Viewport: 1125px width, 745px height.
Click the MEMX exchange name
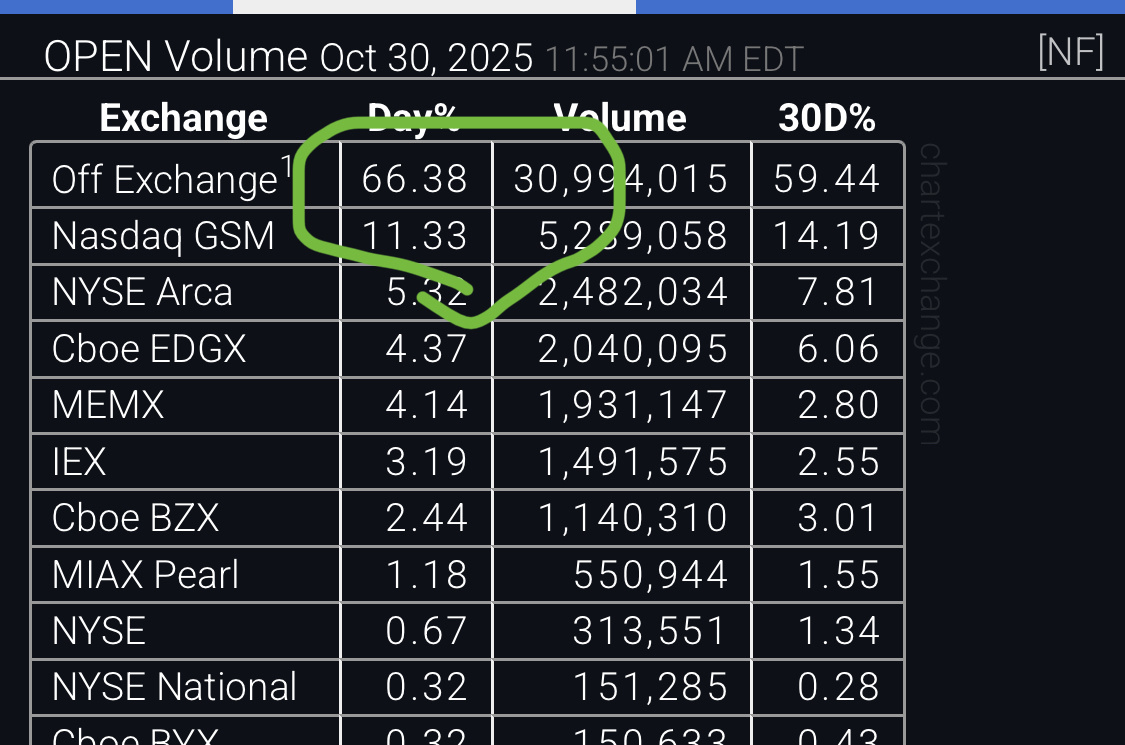click(108, 405)
